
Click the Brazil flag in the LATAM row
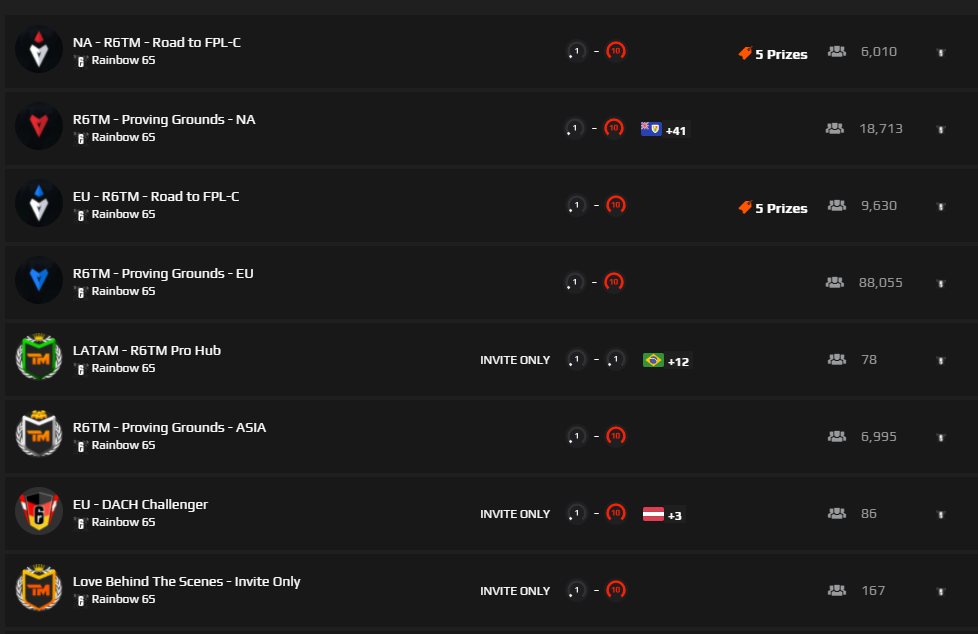[x=653, y=359]
